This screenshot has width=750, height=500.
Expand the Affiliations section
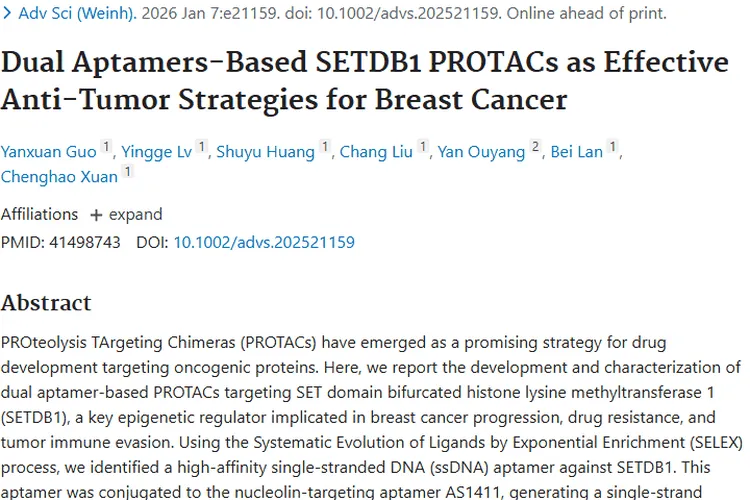[126, 214]
